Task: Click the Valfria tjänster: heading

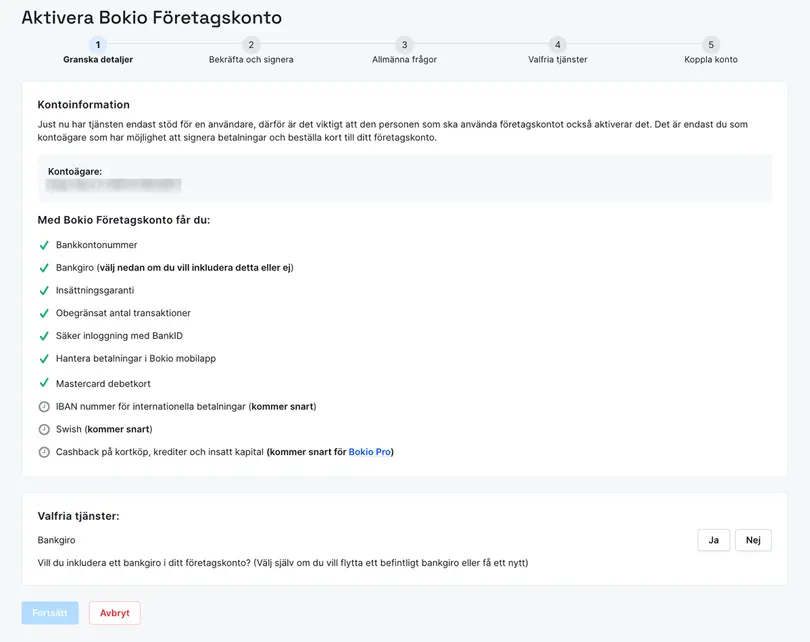Action: click(x=79, y=516)
